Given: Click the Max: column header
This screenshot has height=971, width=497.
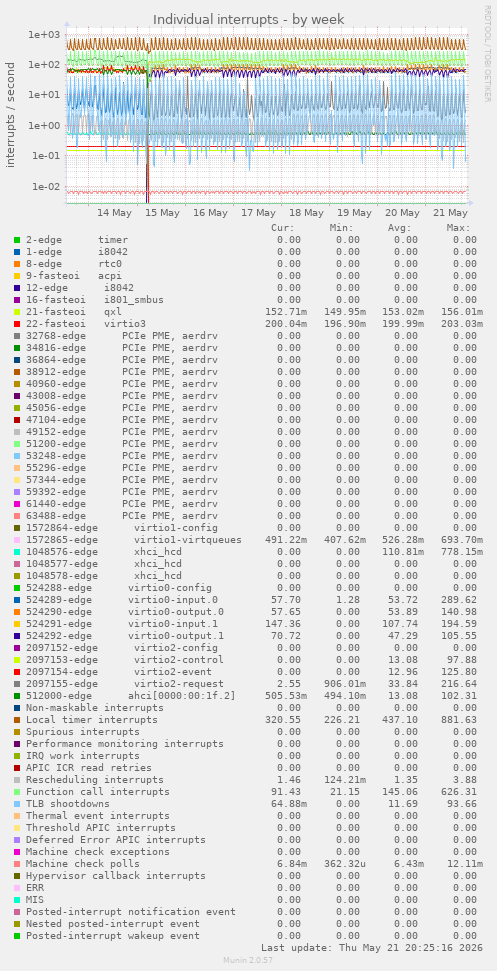Looking at the screenshot, I should pyautogui.click(x=459, y=228).
